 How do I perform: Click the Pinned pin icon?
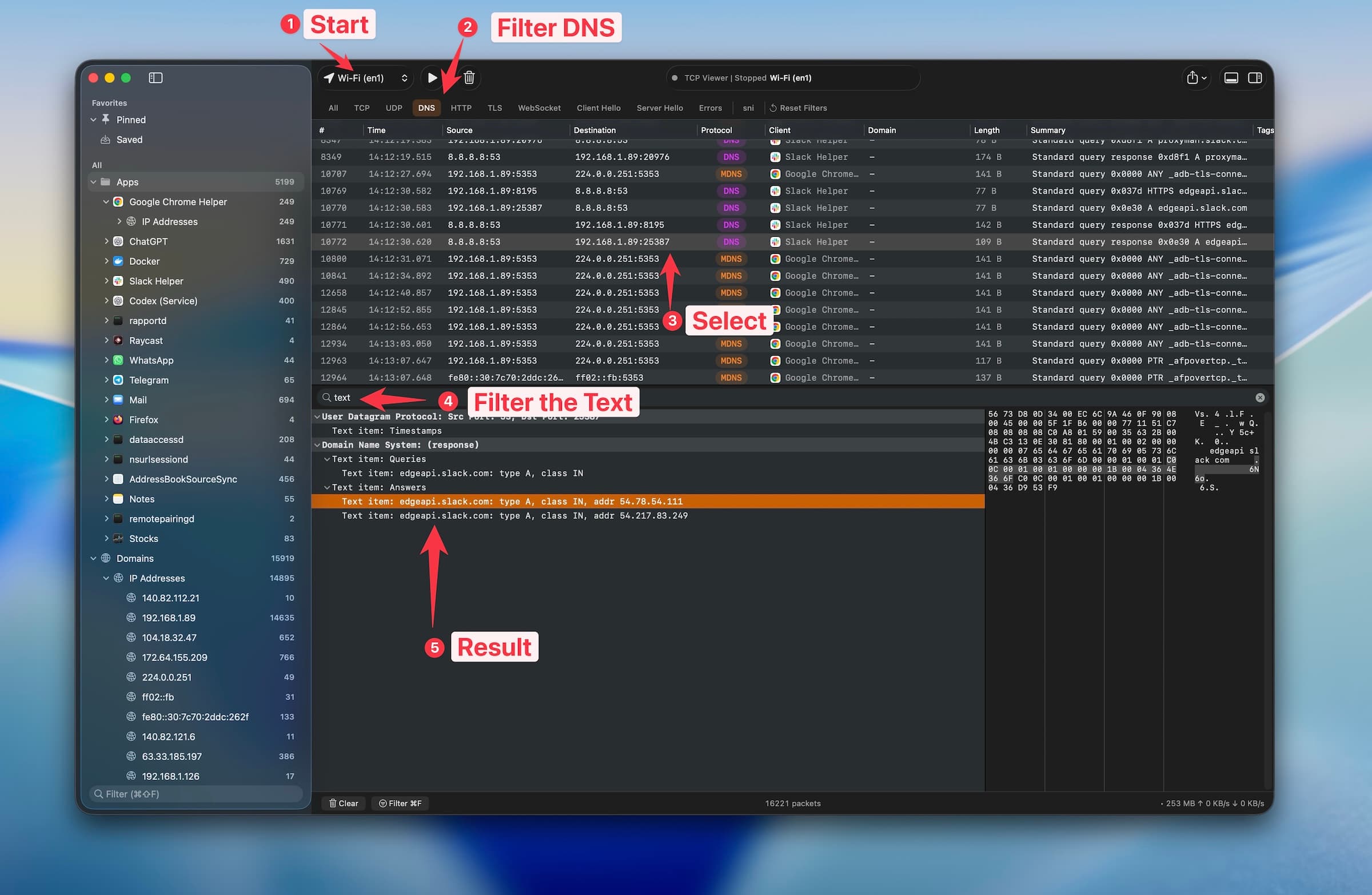[x=106, y=120]
